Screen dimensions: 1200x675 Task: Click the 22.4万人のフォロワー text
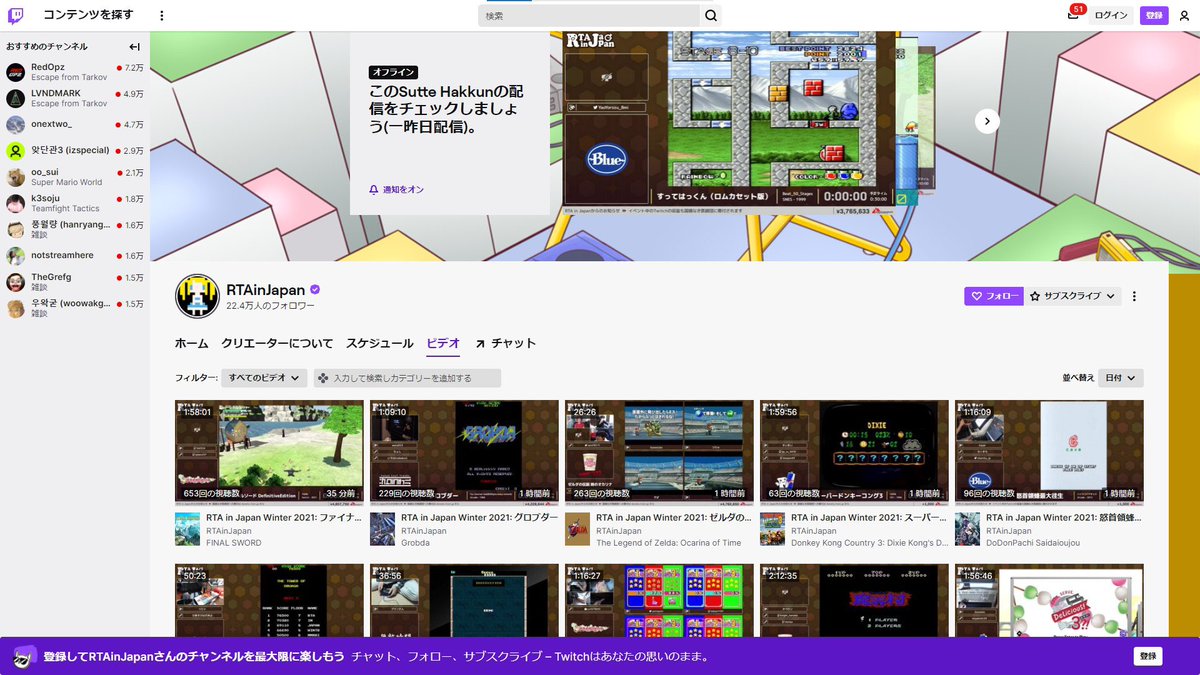click(x=271, y=306)
